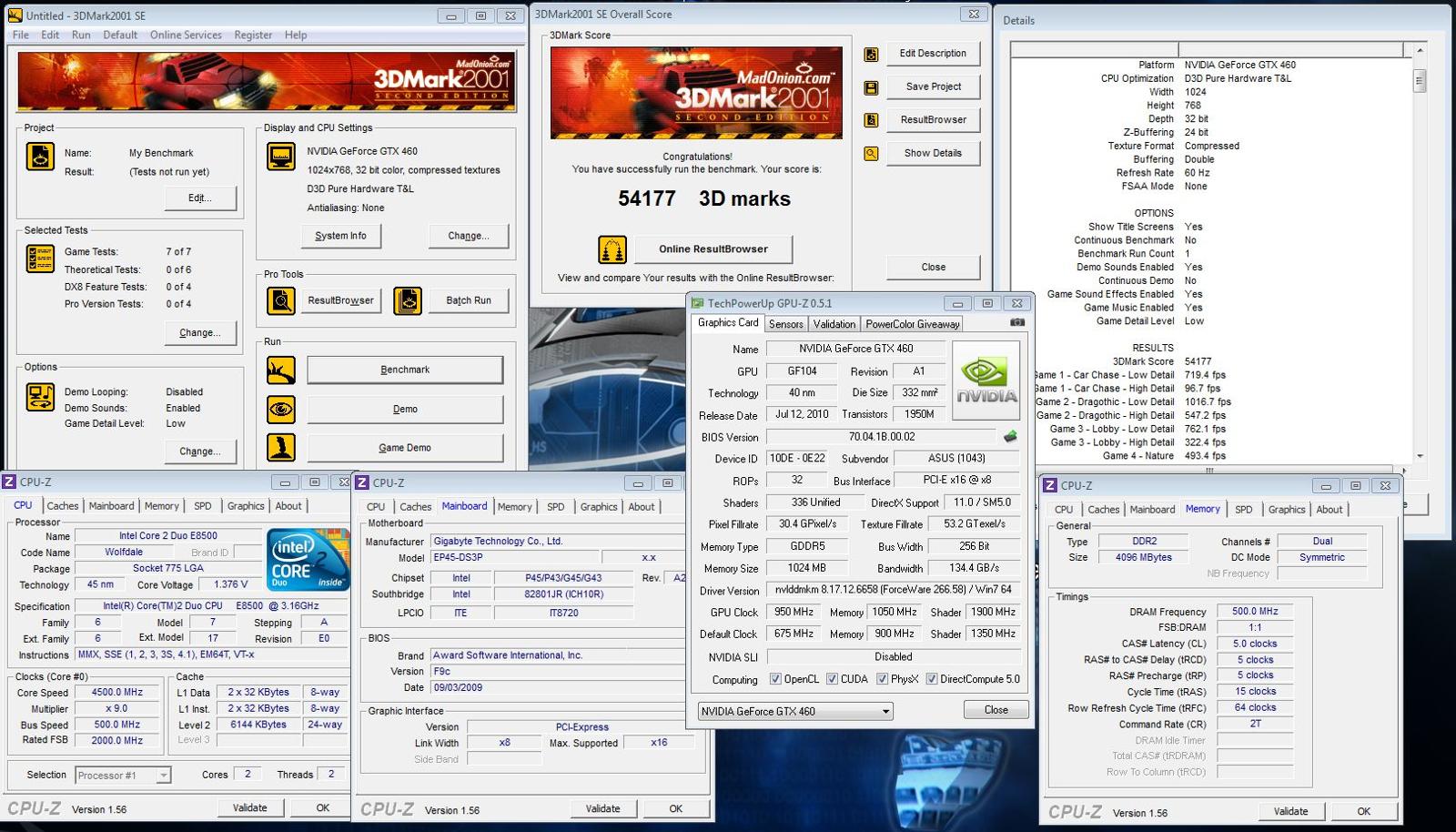
Task: Toggle the DirectCompute 5.0 checkbox
Action: (x=931, y=679)
